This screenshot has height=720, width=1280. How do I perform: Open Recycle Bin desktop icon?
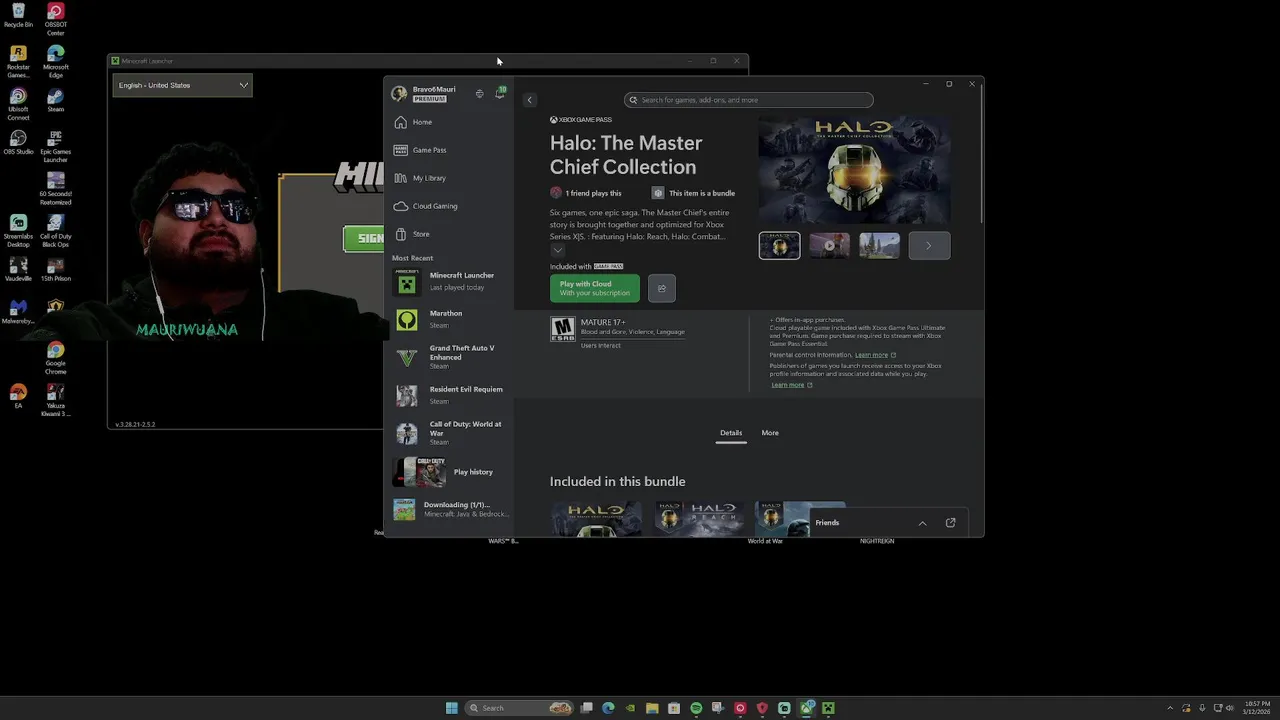click(x=18, y=16)
